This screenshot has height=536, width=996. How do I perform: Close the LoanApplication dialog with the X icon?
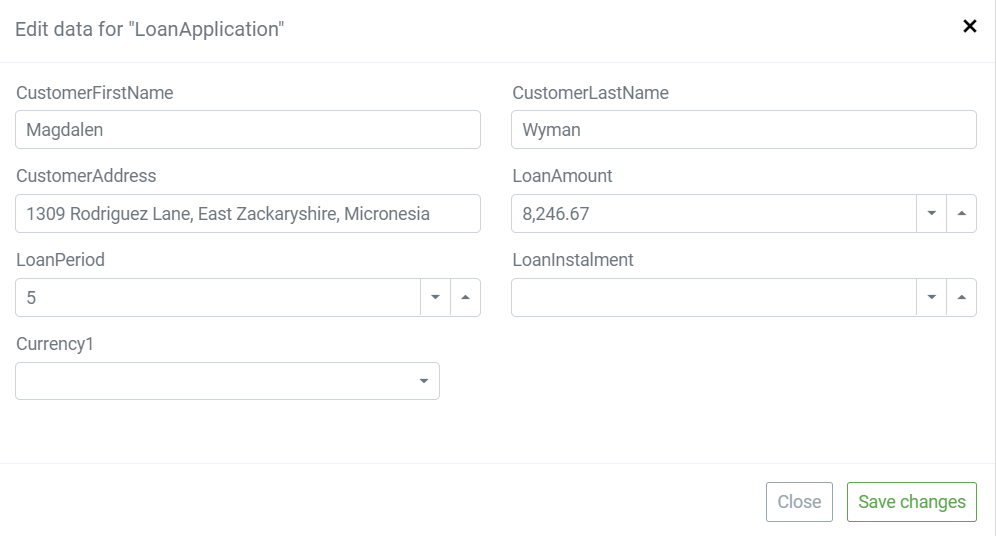coord(969,26)
